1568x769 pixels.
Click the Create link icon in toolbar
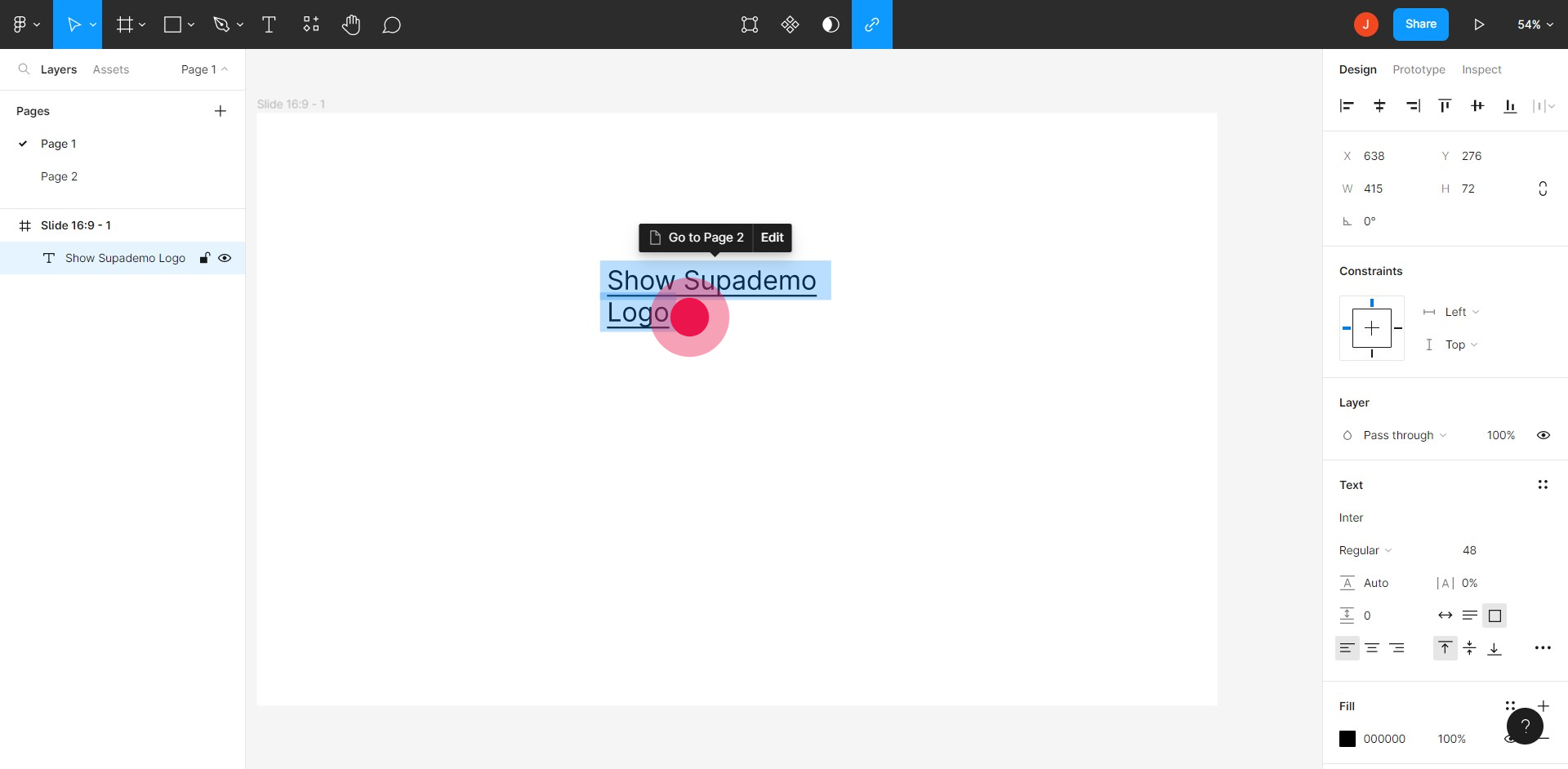point(872,24)
